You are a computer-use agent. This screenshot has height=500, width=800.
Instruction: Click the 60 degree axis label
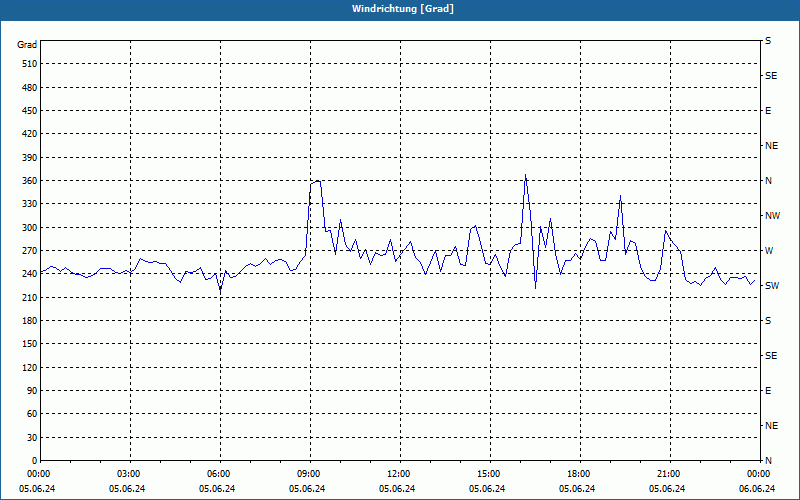tap(32, 414)
